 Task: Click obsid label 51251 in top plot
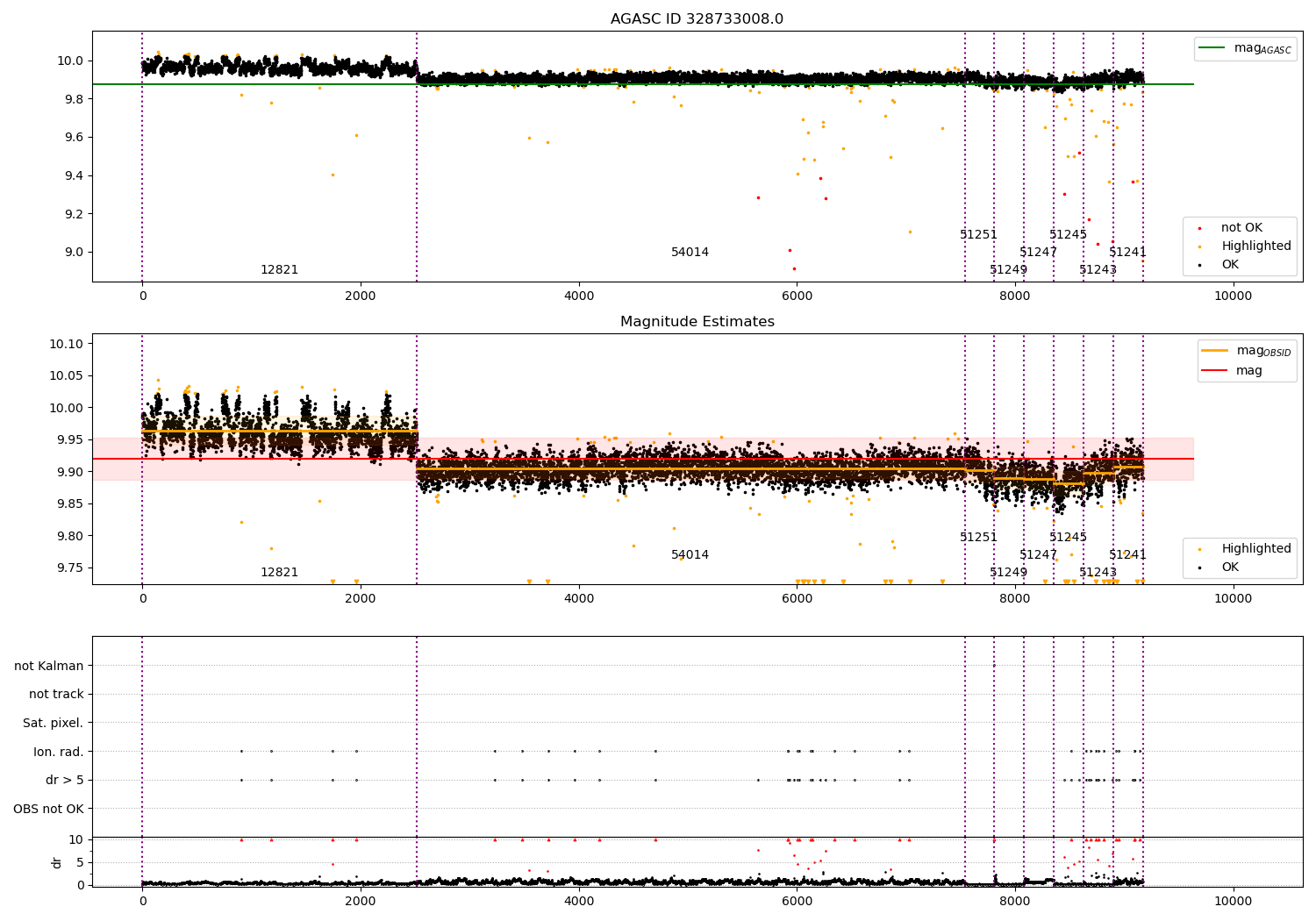(978, 235)
